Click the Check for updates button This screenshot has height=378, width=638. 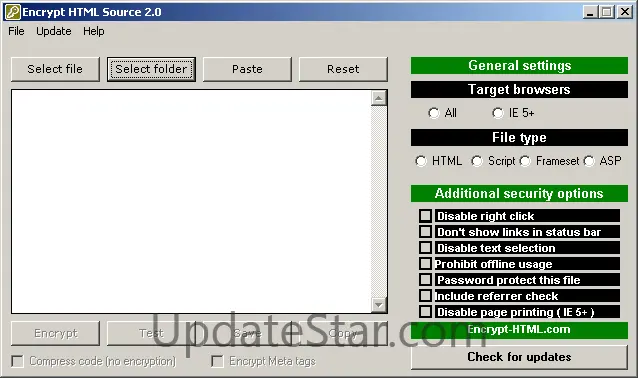coord(519,357)
